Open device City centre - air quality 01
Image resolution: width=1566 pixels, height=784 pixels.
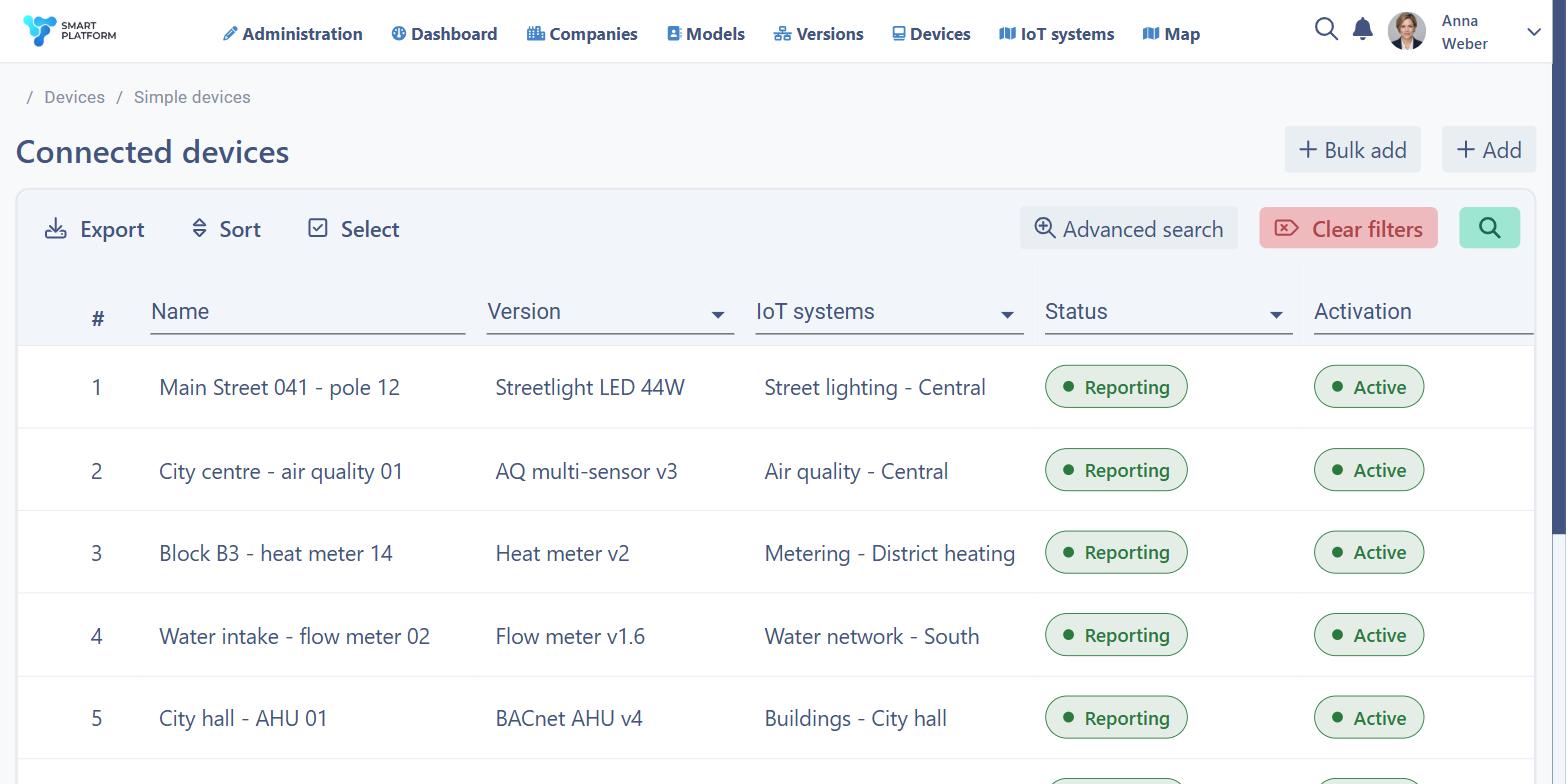point(281,471)
